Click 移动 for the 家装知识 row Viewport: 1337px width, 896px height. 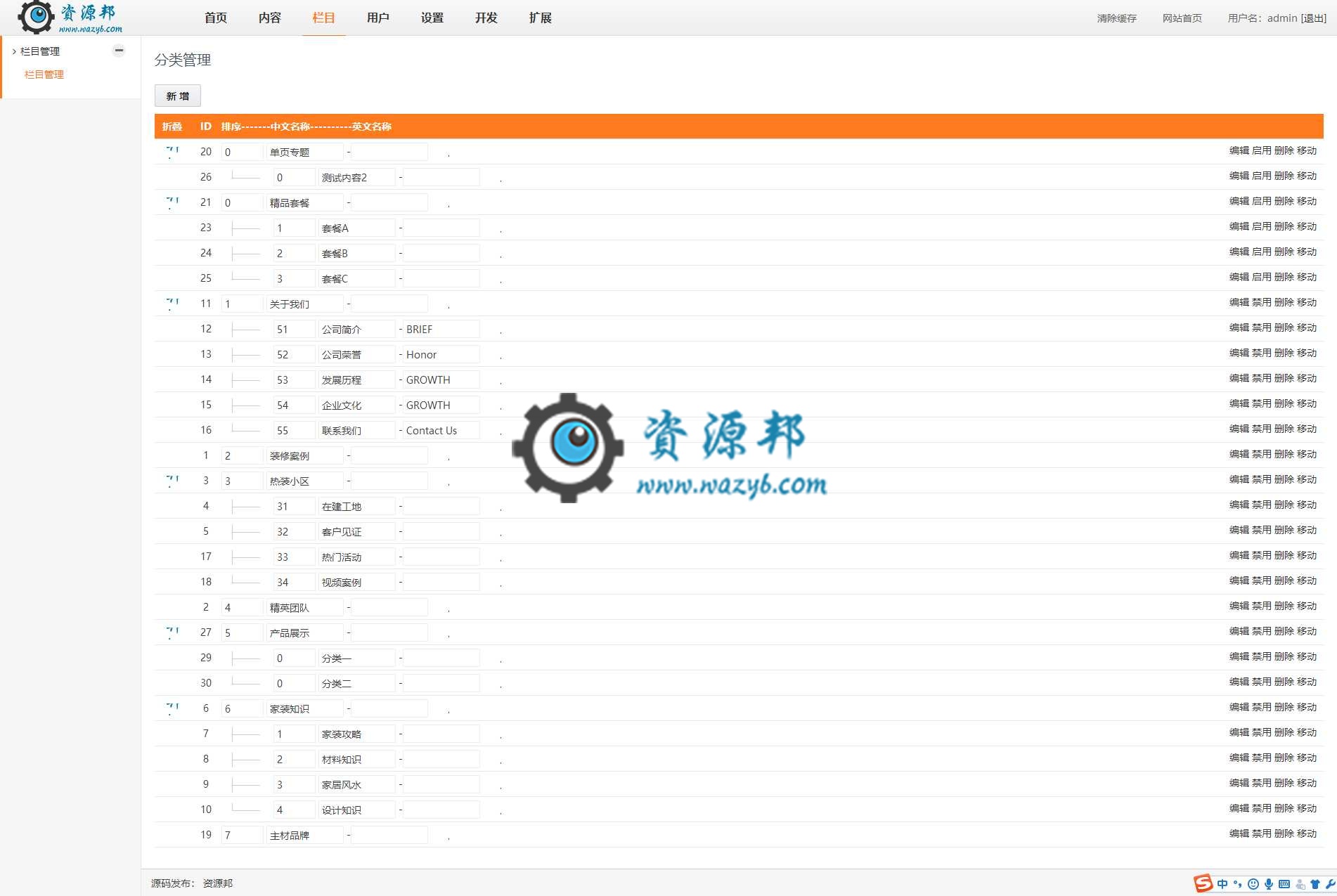[1306, 707]
